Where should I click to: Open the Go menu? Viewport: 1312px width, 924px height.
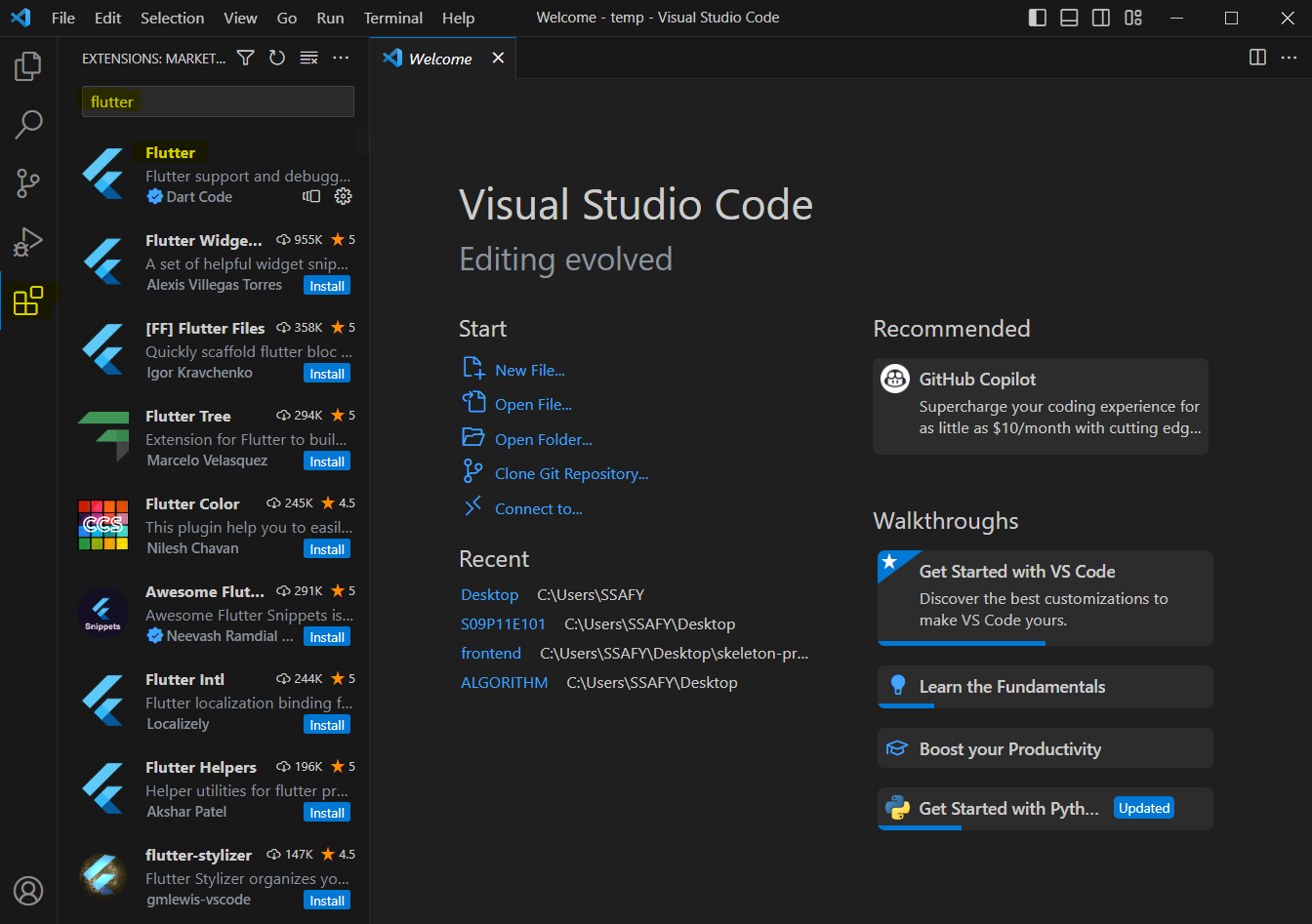click(x=287, y=18)
